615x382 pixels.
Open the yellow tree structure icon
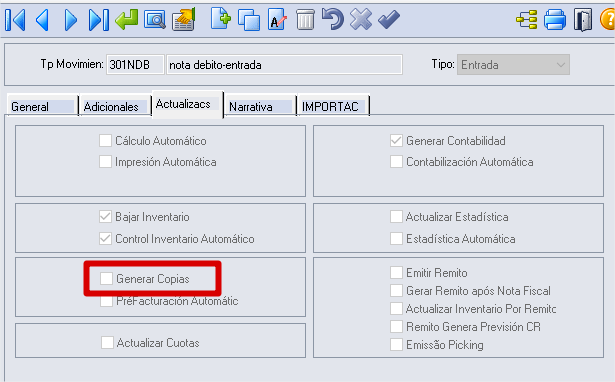point(527,20)
